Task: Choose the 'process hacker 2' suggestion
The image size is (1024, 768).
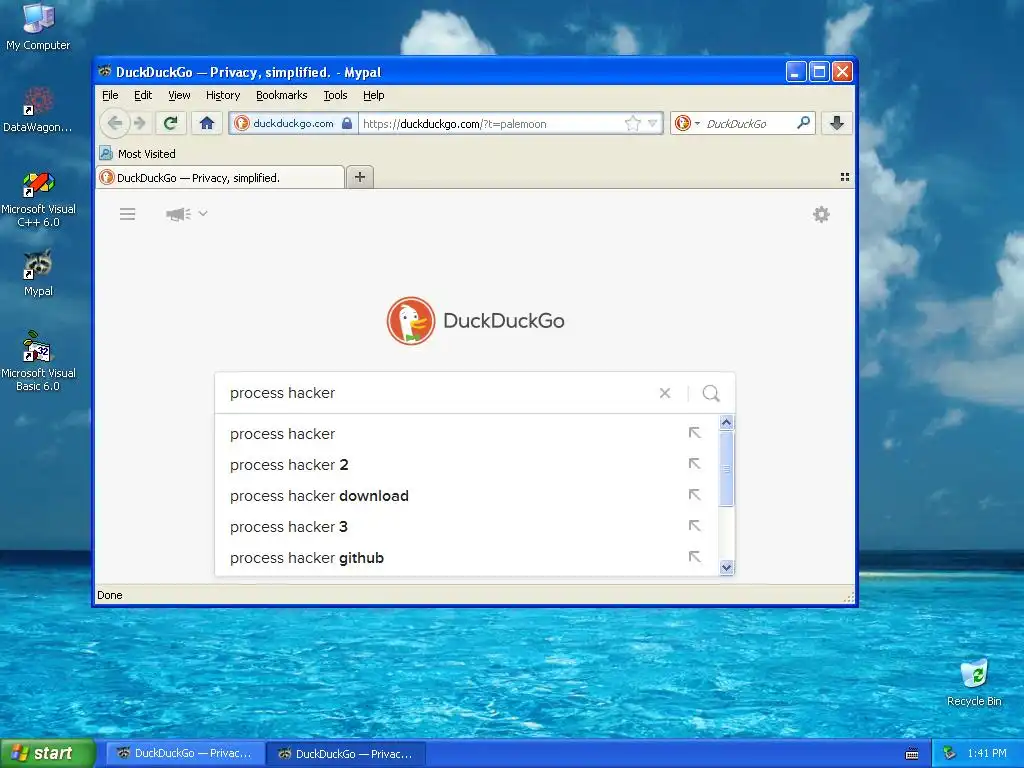Action: pos(466,464)
